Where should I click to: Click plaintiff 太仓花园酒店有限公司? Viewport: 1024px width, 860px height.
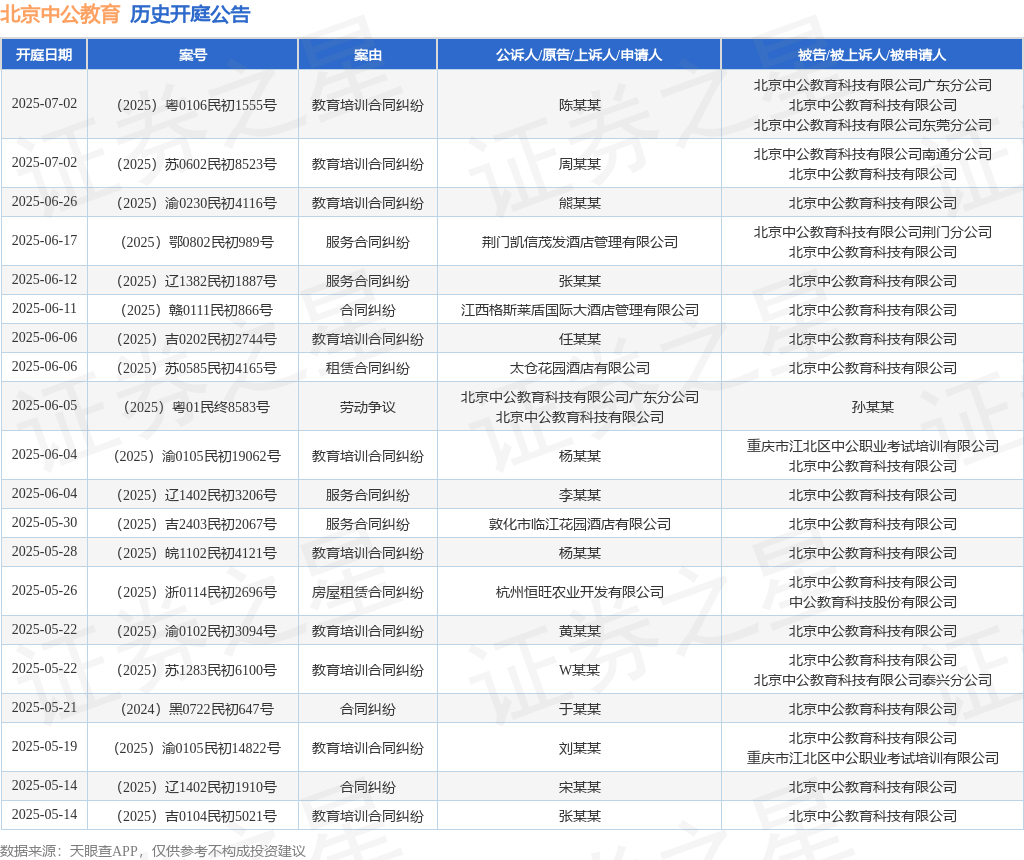click(579, 368)
